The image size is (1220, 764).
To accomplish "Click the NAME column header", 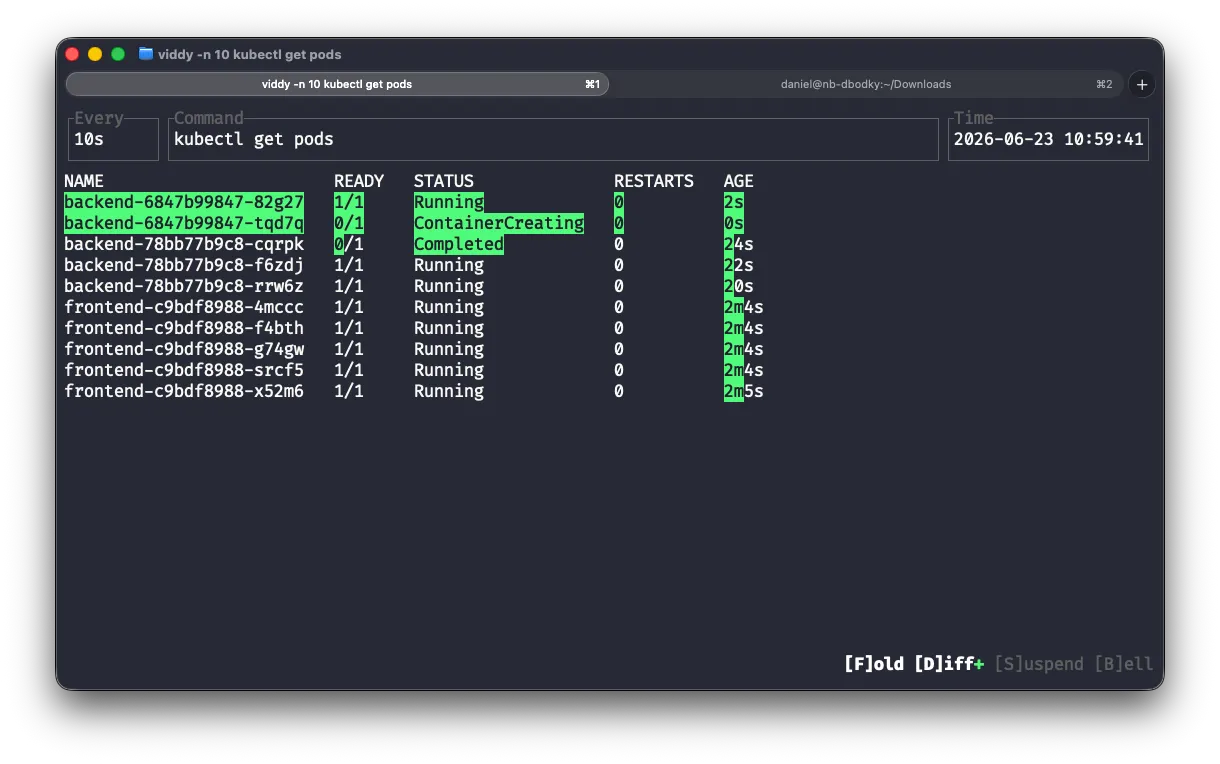I will pos(84,181).
